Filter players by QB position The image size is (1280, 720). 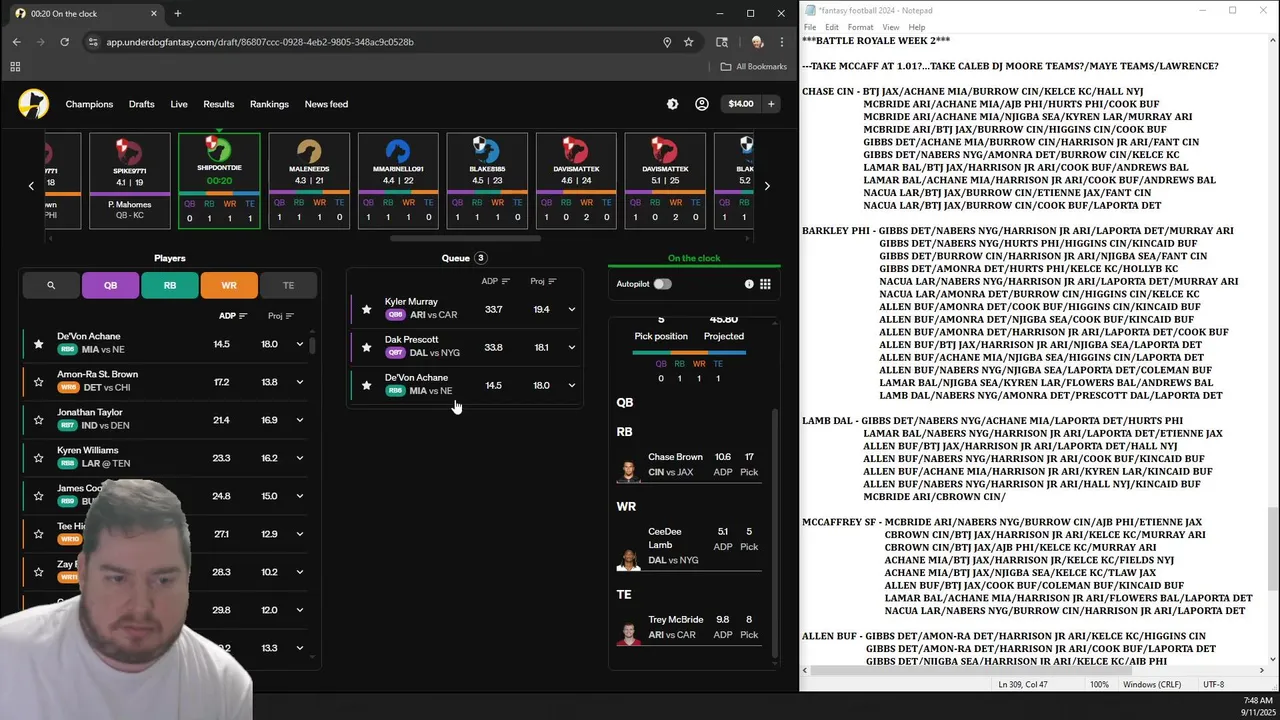point(110,285)
